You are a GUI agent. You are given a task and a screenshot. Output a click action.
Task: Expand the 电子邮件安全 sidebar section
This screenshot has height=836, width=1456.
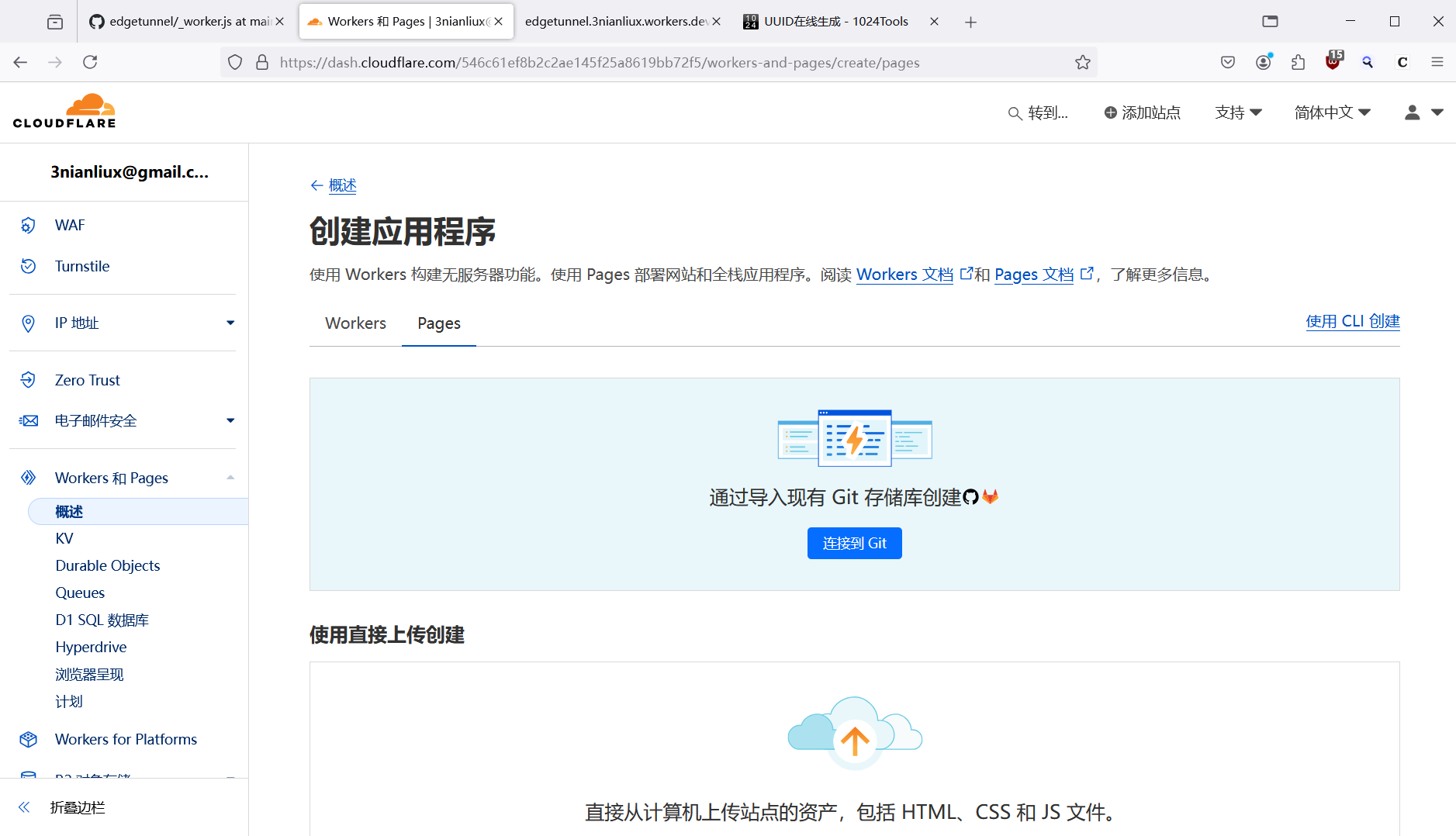[230, 420]
